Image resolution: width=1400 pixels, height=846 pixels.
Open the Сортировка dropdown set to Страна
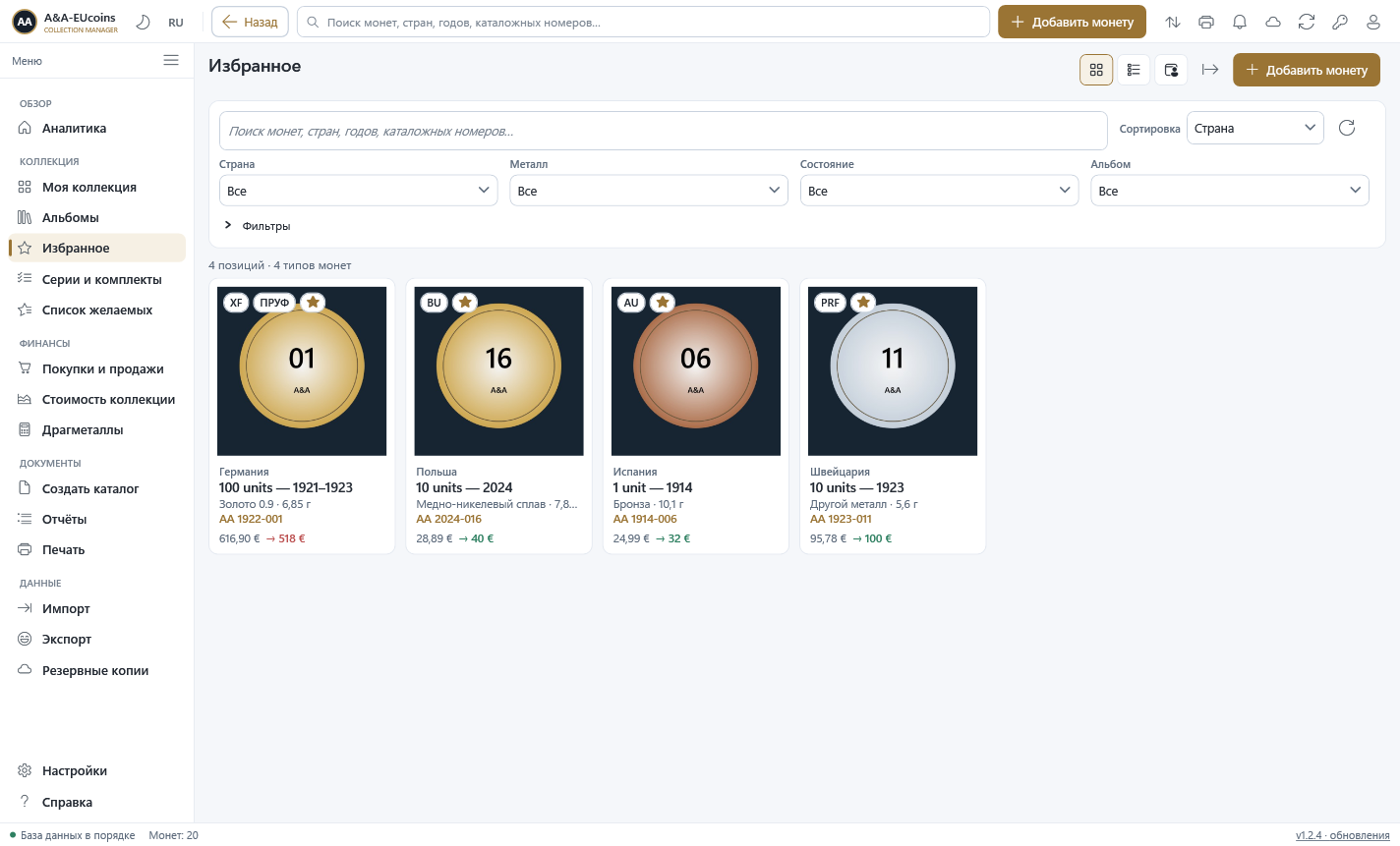coord(1255,128)
